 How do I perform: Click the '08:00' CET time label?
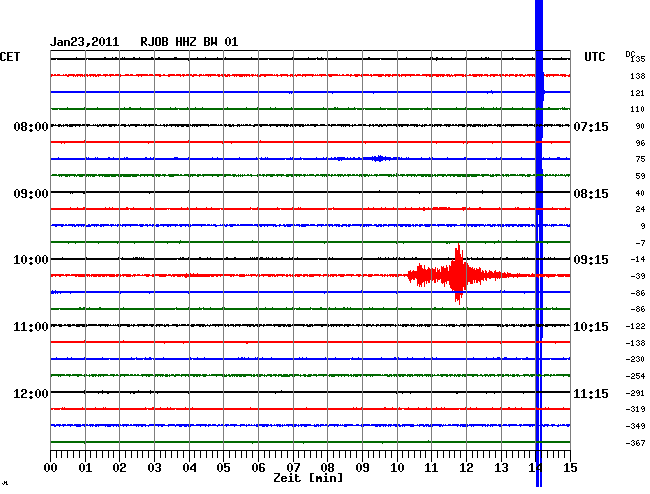click(x=31, y=126)
